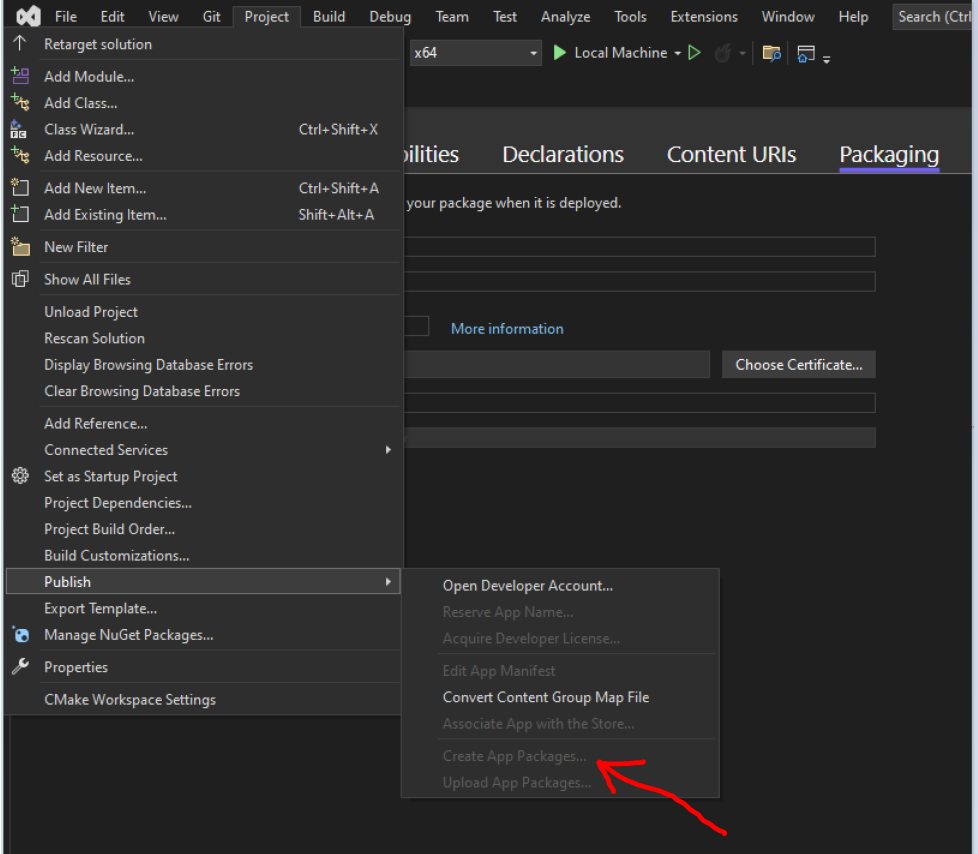The height and width of the screenshot is (854, 978).
Task: Check the box next to More information
Action: click(419, 325)
